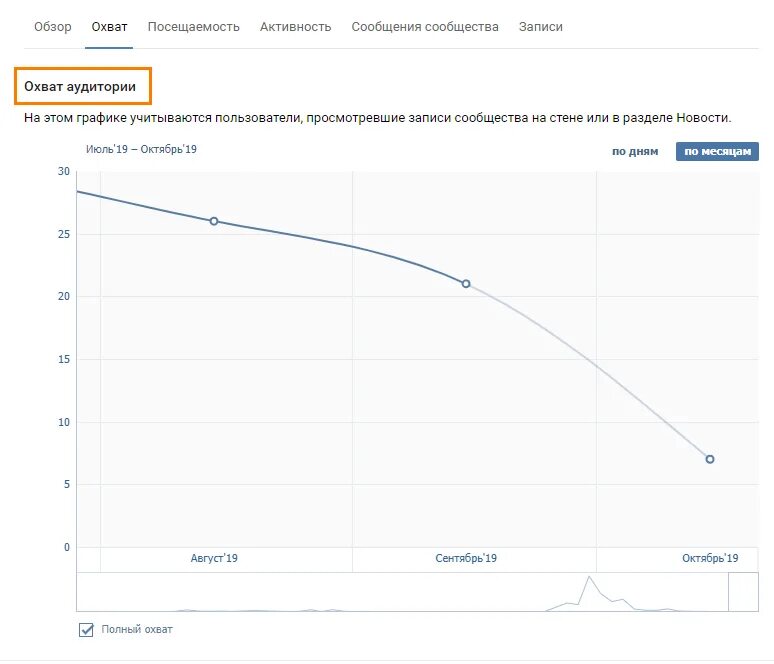Image resolution: width=774 pixels, height=664 pixels.
Task: Click the Полный охват label
Action: click(x=137, y=629)
